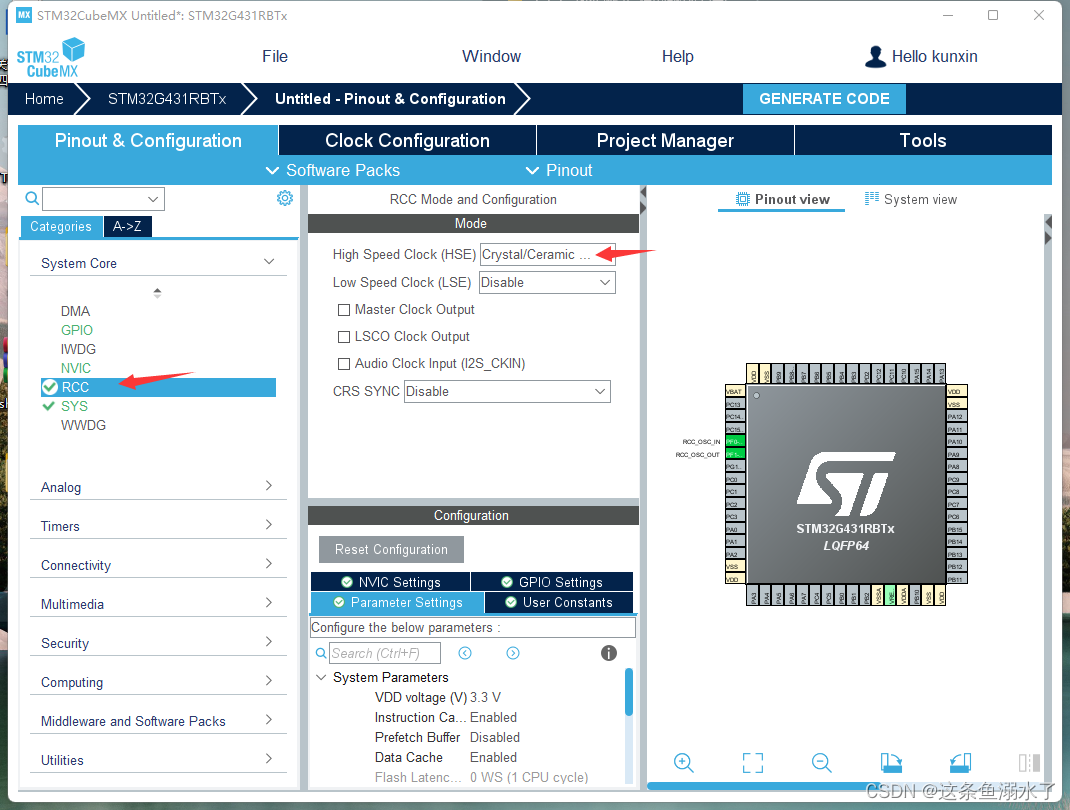Enable Audio Clock Input (I2S_CKIN)
This screenshot has width=1070, height=810.
tap(344, 363)
